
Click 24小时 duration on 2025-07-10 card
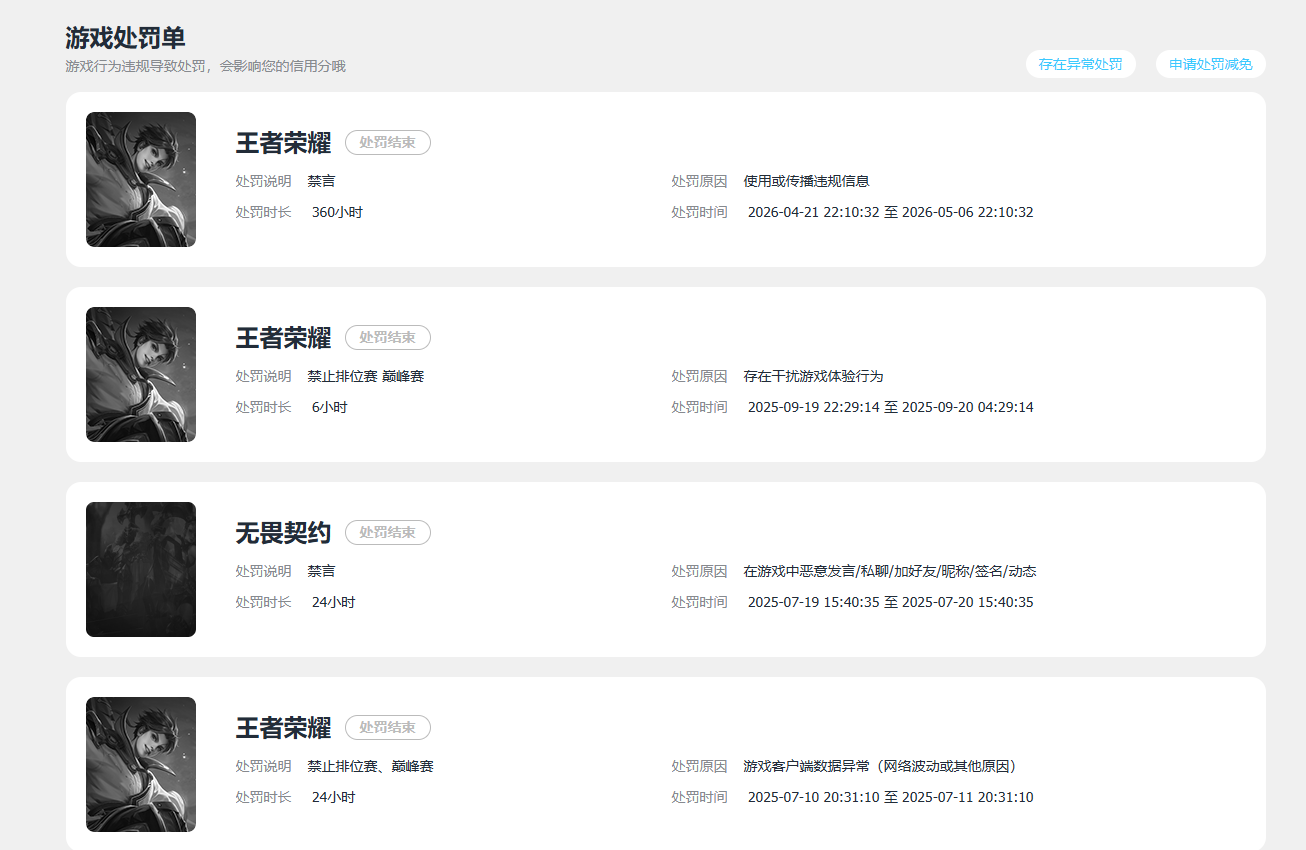pos(333,797)
